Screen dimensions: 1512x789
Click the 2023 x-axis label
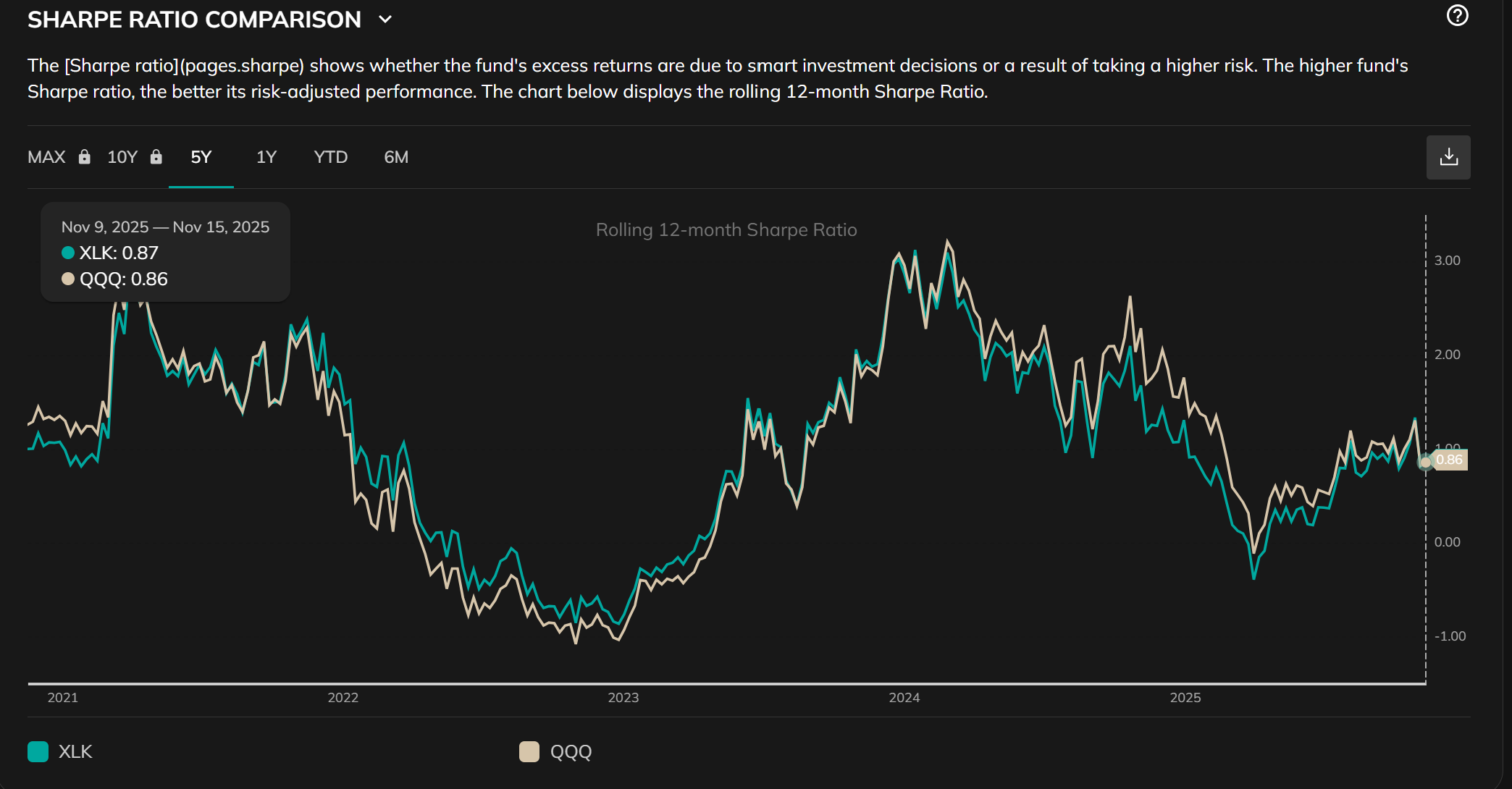(x=623, y=697)
